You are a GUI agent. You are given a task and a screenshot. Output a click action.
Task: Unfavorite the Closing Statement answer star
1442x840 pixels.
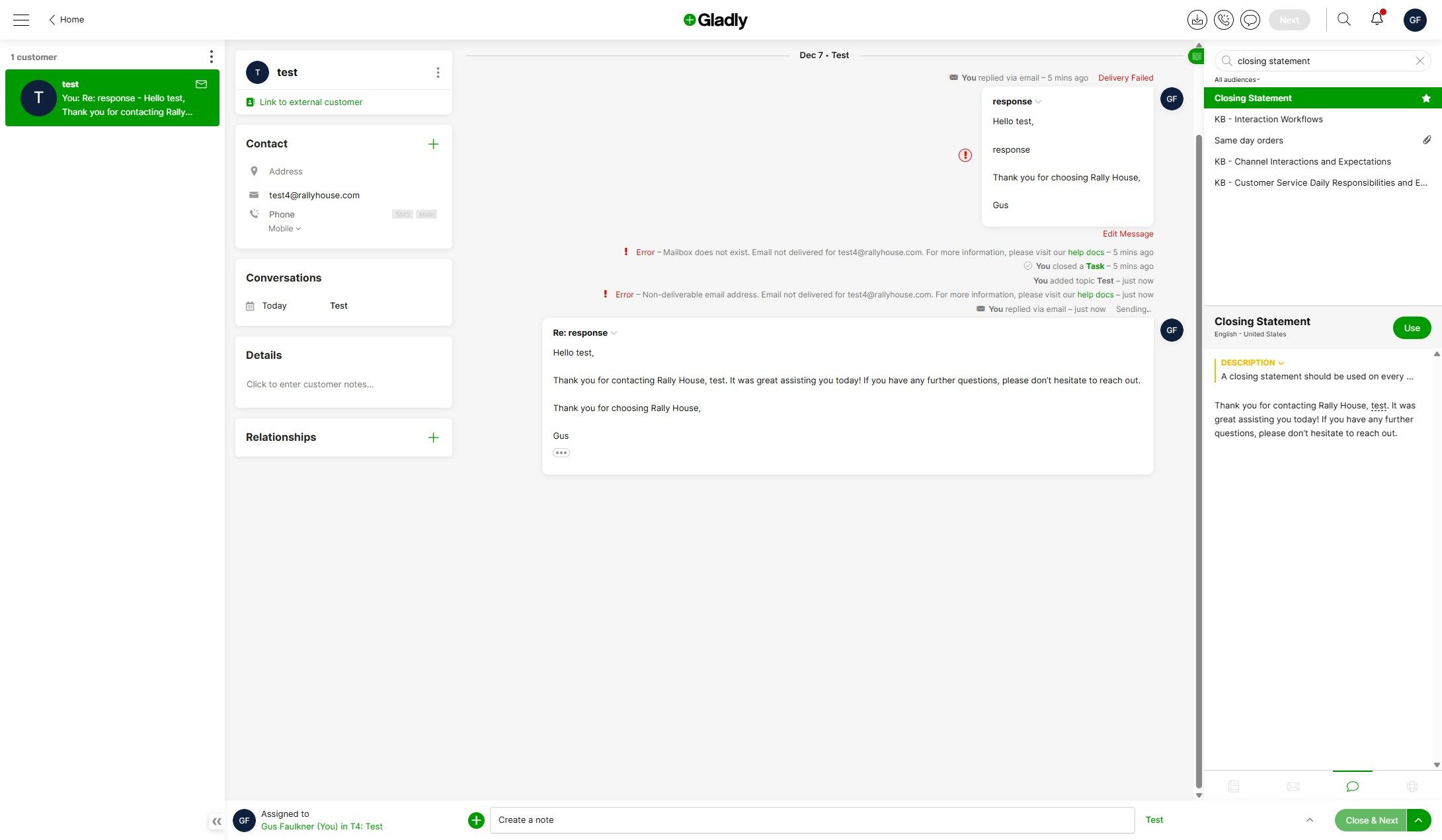(1426, 98)
